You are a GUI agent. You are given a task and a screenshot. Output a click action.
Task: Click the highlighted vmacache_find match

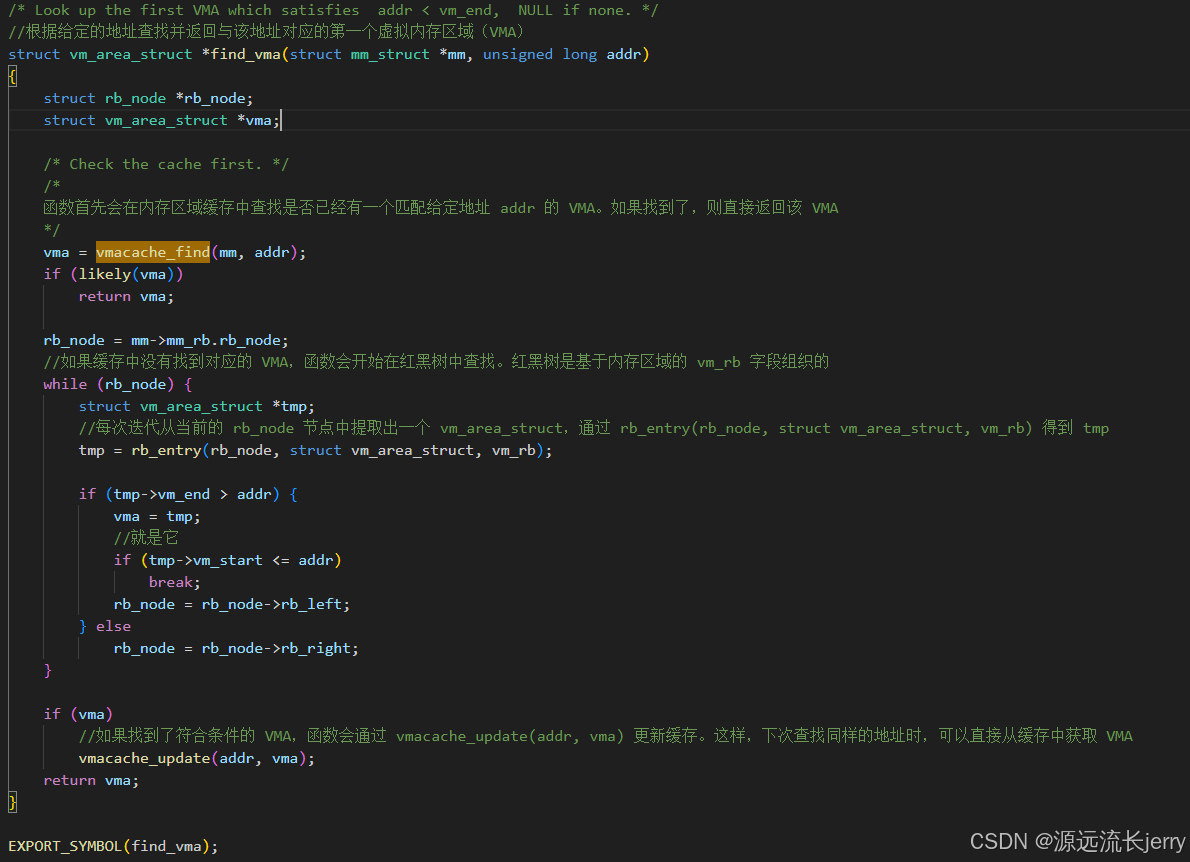tap(152, 251)
